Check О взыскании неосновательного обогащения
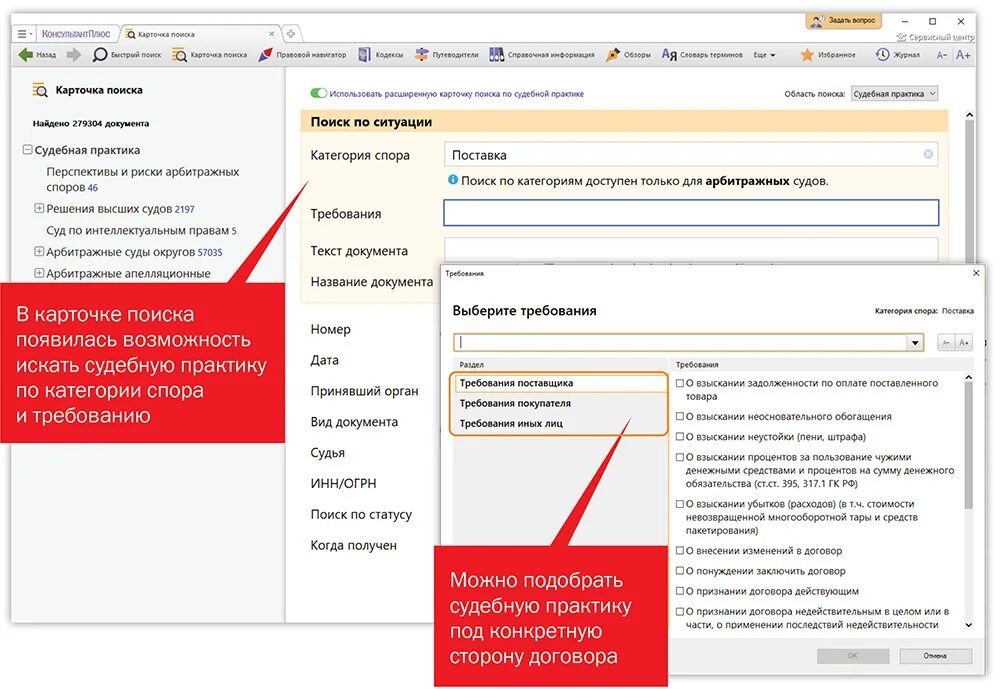1000x689 pixels. pyautogui.click(x=680, y=417)
